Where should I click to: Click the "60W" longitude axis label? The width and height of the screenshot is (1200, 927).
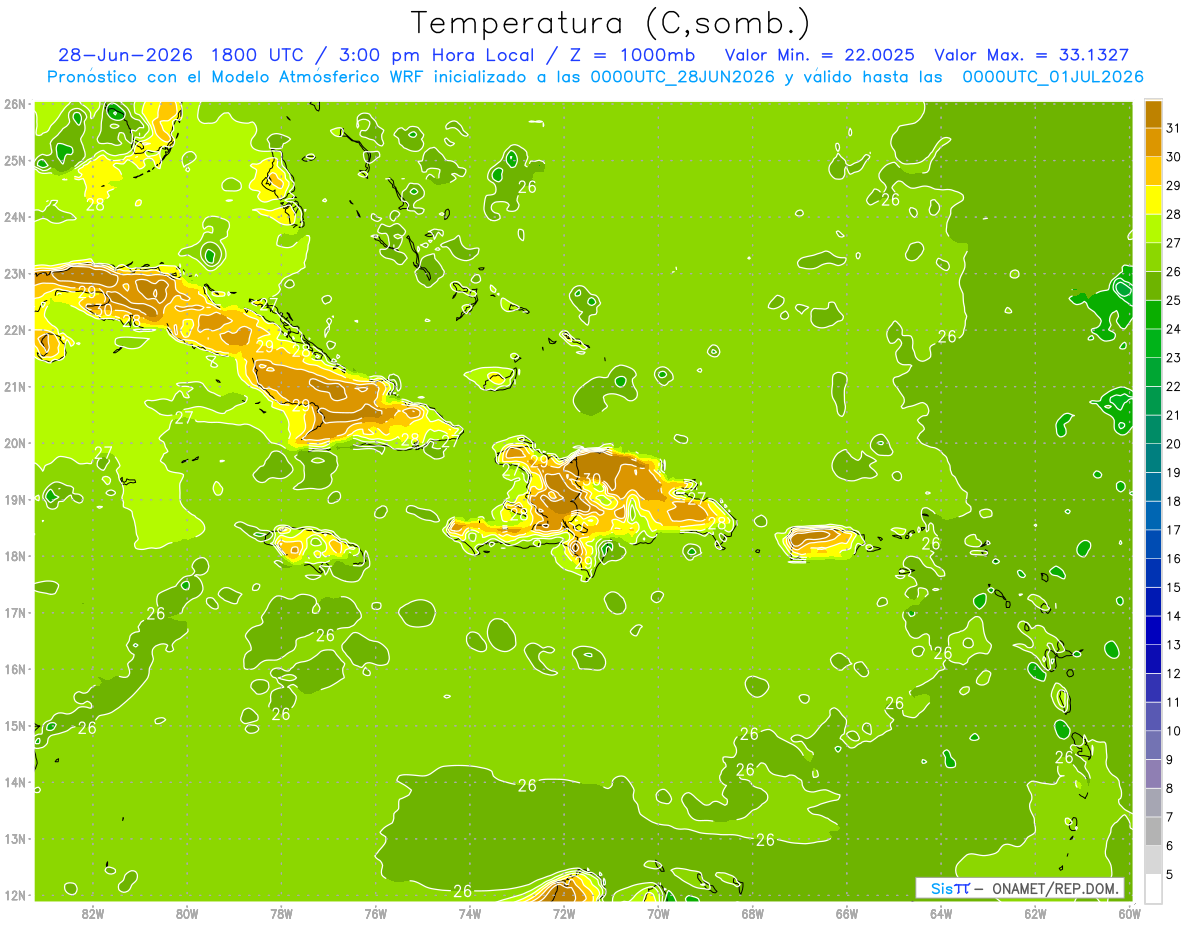(x=1129, y=913)
